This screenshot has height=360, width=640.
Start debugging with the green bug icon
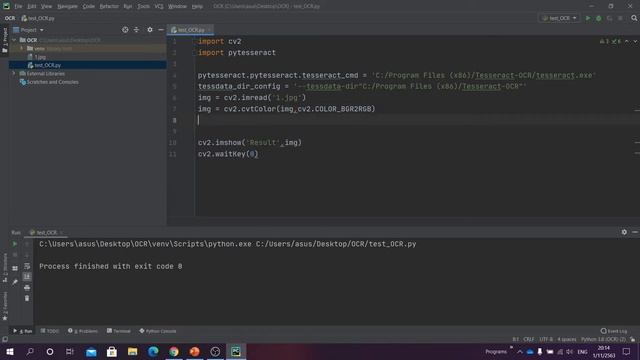tap(599, 18)
